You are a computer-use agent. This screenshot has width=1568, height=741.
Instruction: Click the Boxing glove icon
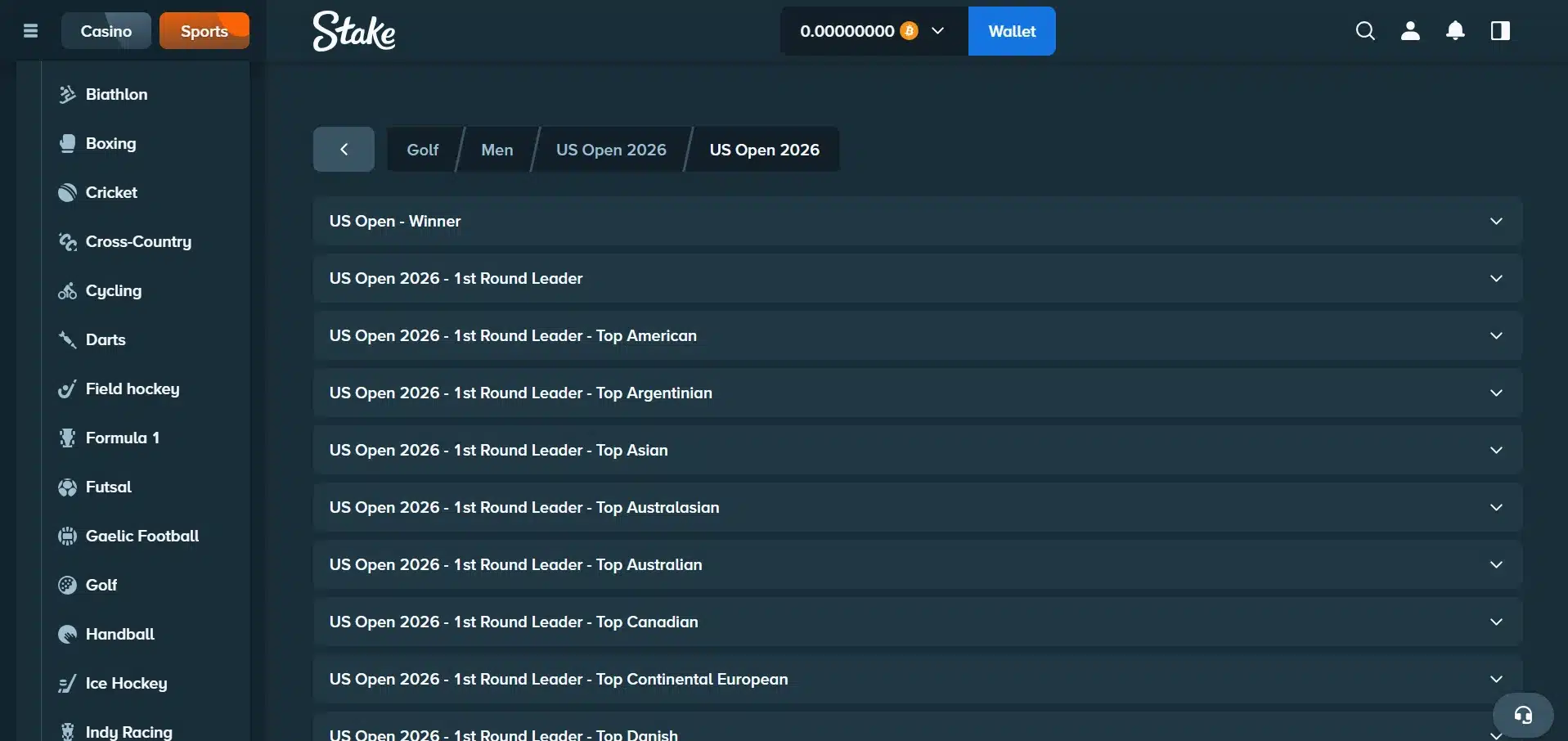point(67,143)
